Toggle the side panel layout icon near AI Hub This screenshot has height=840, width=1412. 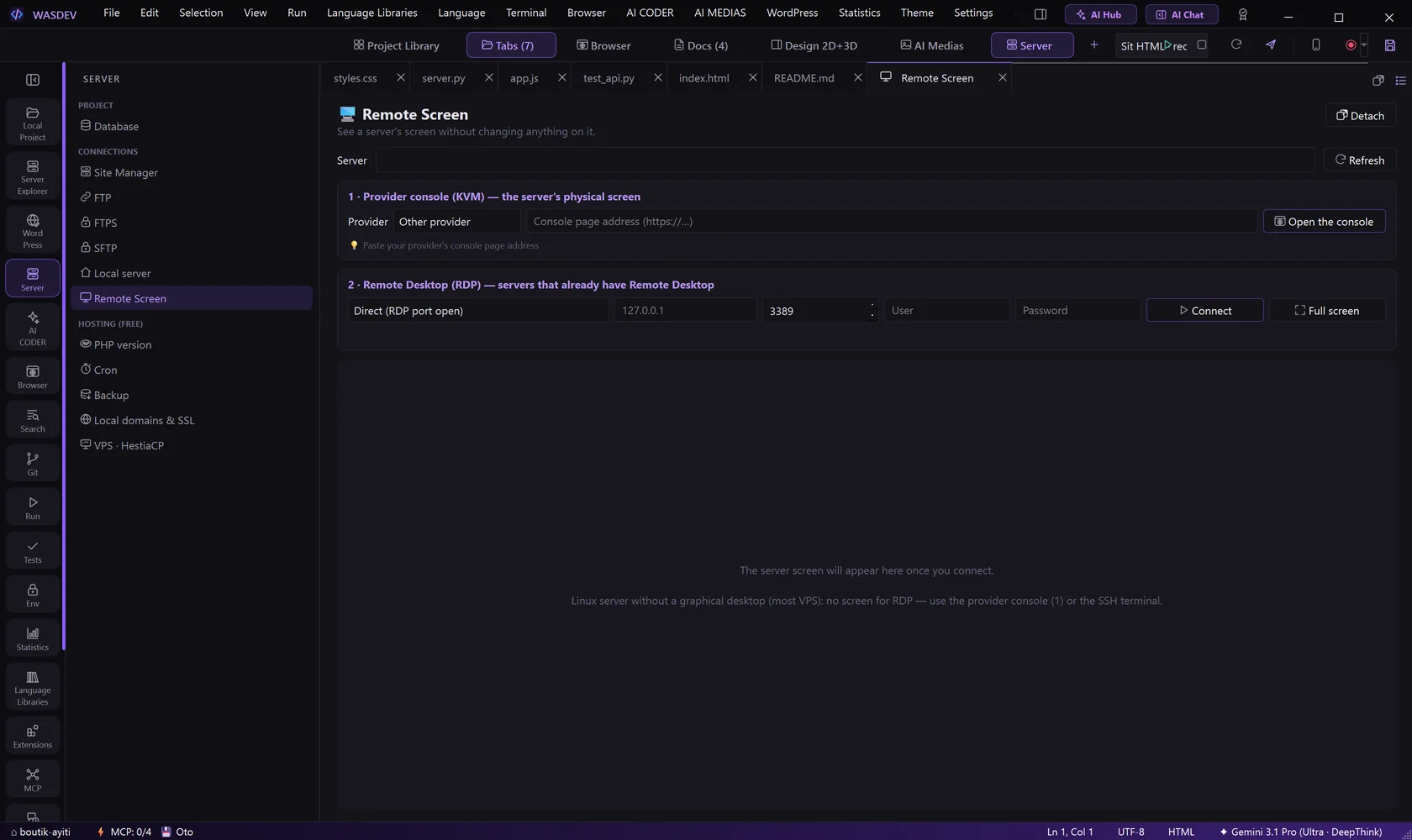[x=1041, y=14]
